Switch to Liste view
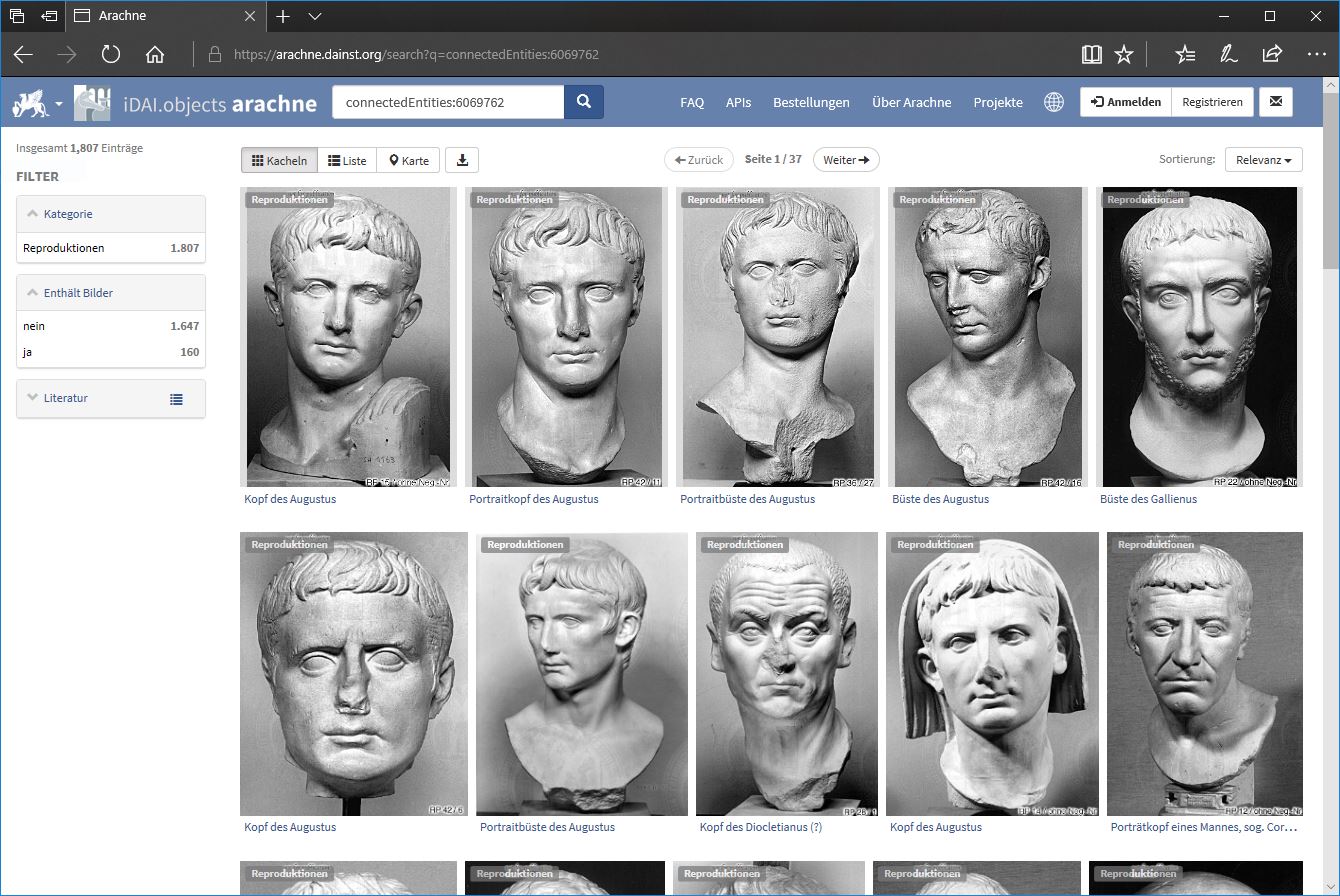 [347, 160]
